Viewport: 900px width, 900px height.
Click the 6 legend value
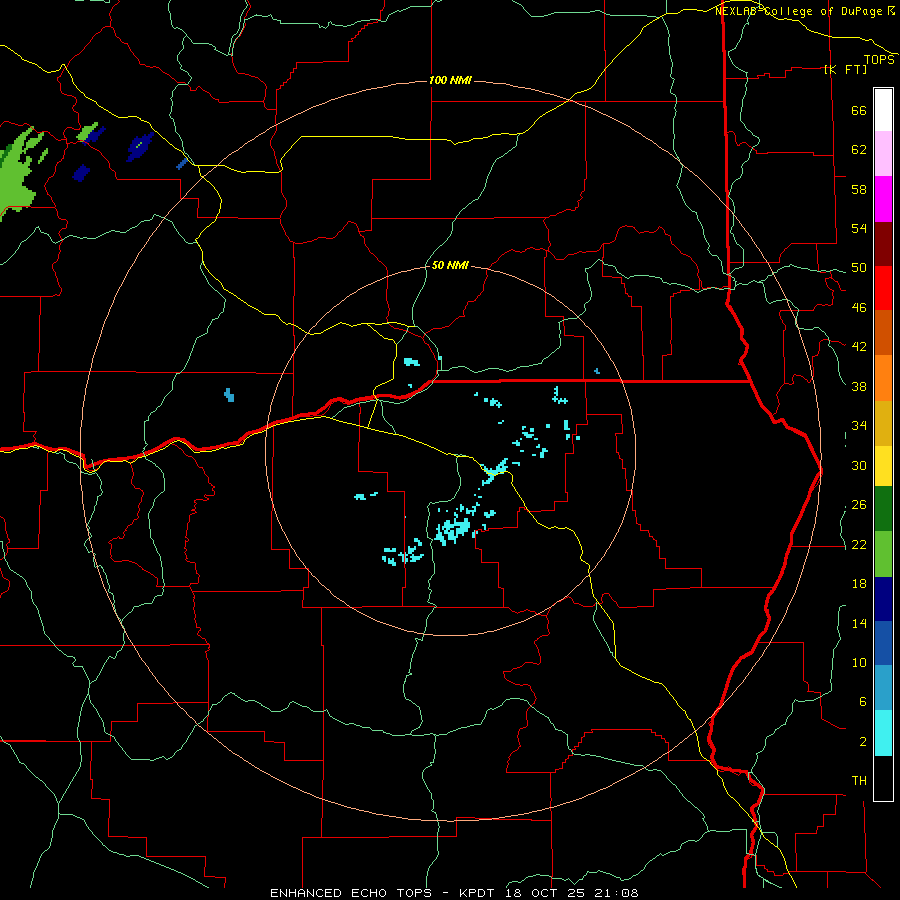coord(862,702)
